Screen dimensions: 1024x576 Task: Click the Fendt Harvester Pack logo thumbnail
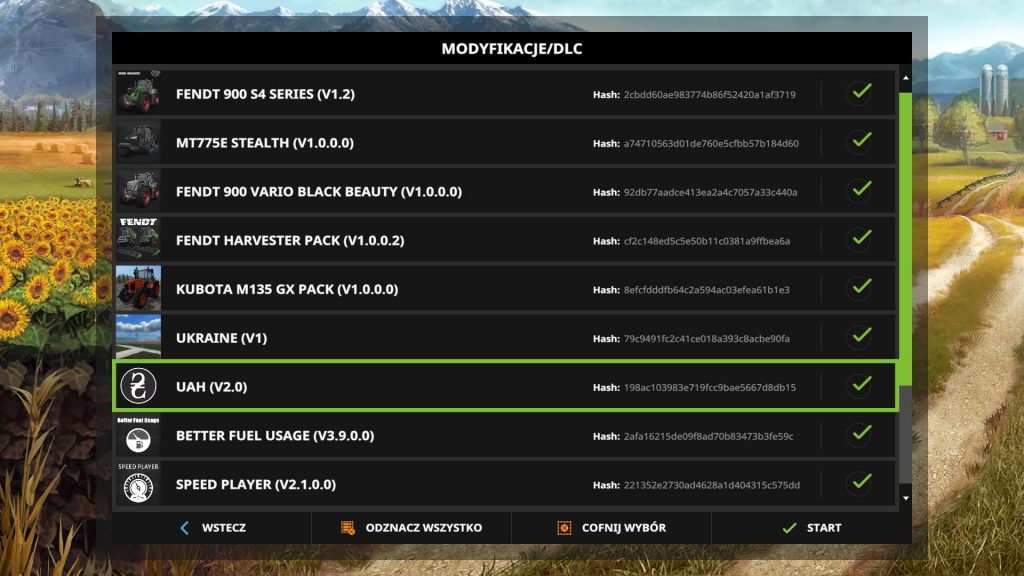[x=139, y=240]
